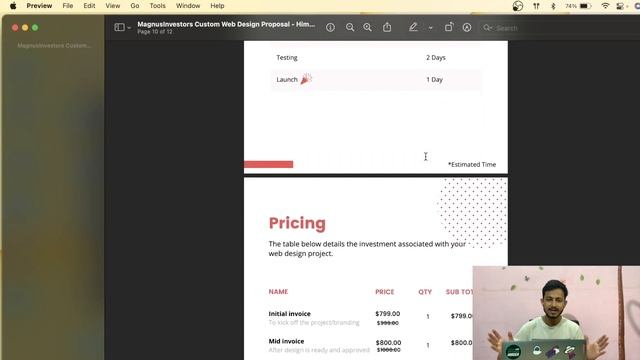The image size is (640, 360).
Task: Open the View menu
Action: tap(113, 6)
